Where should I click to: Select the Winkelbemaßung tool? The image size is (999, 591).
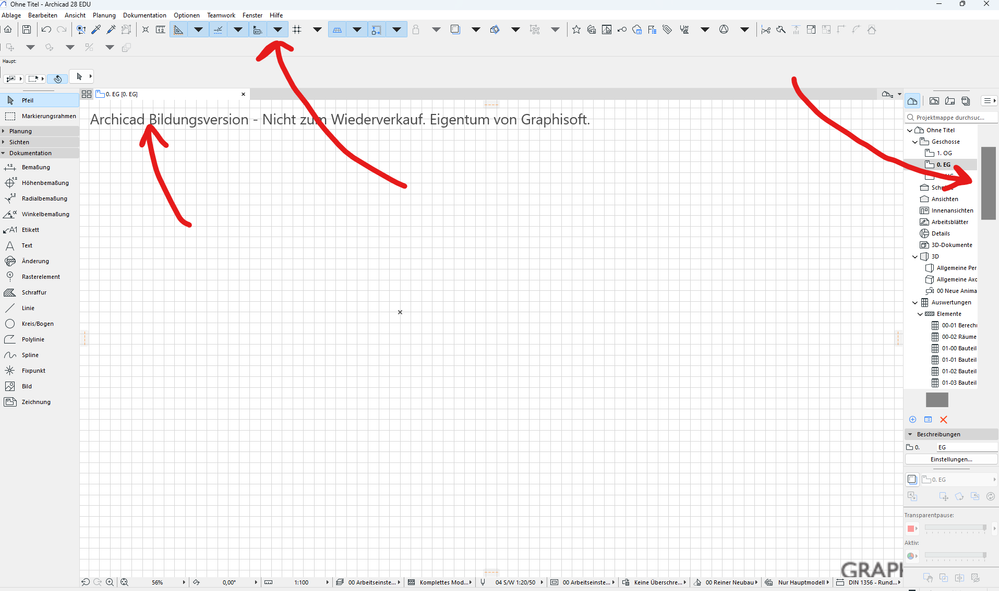point(40,214)
